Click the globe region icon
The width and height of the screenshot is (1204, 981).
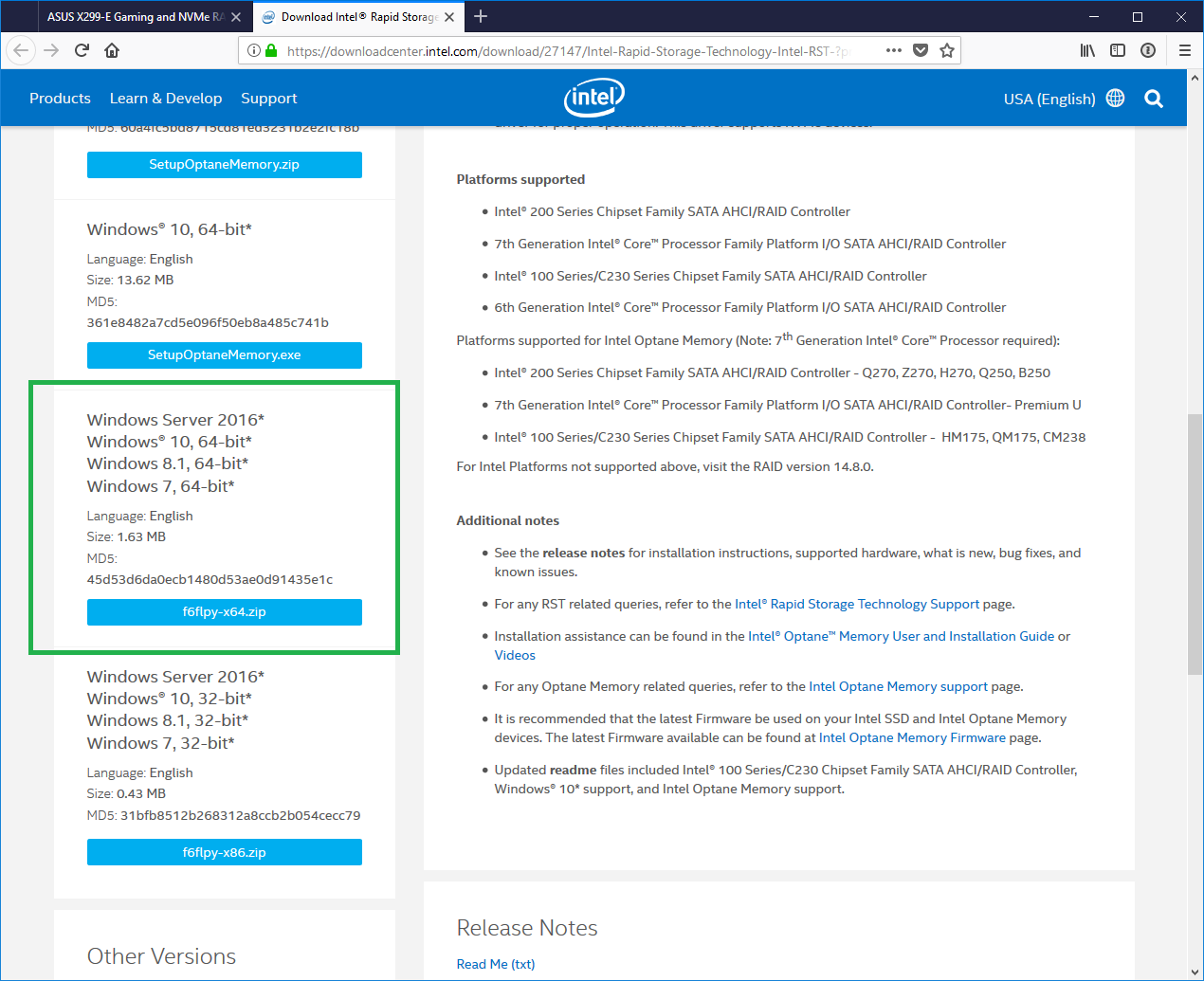(1116, 98)
